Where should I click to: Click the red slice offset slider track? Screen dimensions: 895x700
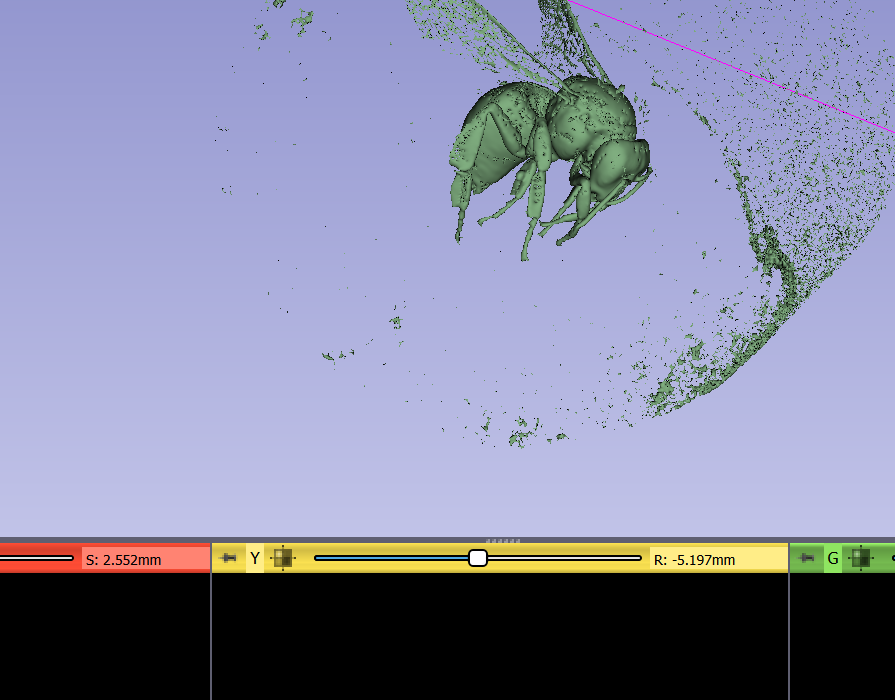point(37,558)
